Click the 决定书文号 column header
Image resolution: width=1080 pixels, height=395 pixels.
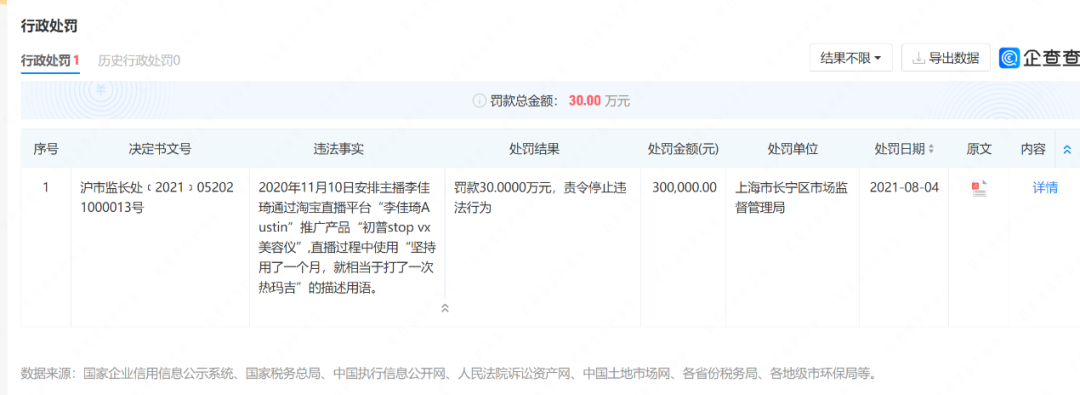click(160, 149)
